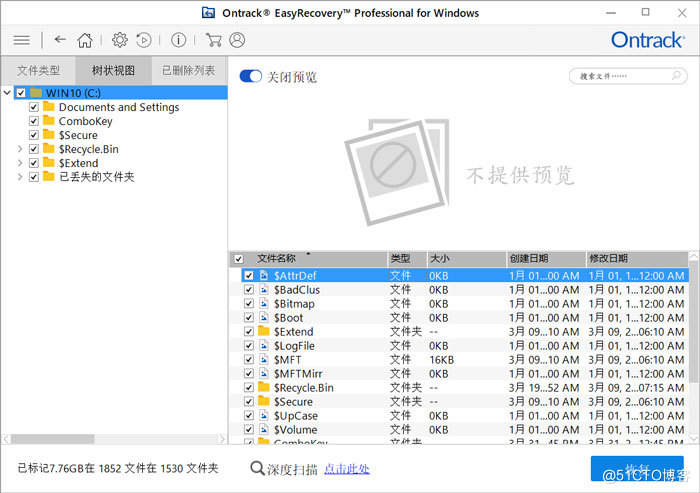Go back with the arrow icon

[60, 40]
